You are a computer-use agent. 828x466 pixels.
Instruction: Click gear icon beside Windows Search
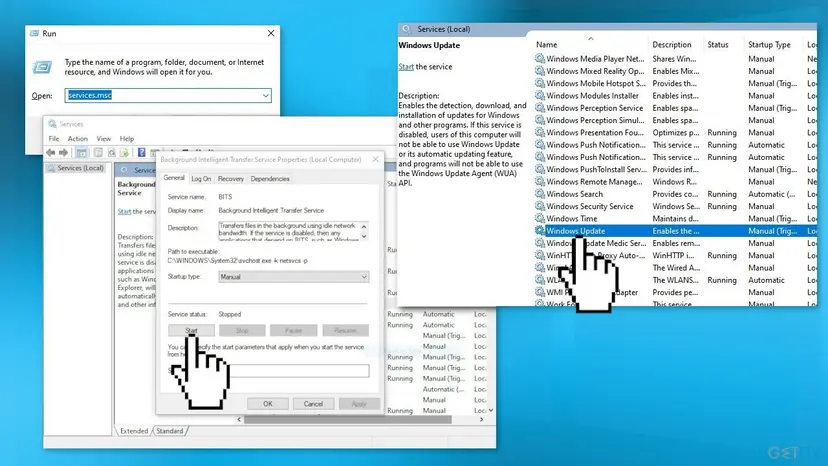tap(540, 193)
